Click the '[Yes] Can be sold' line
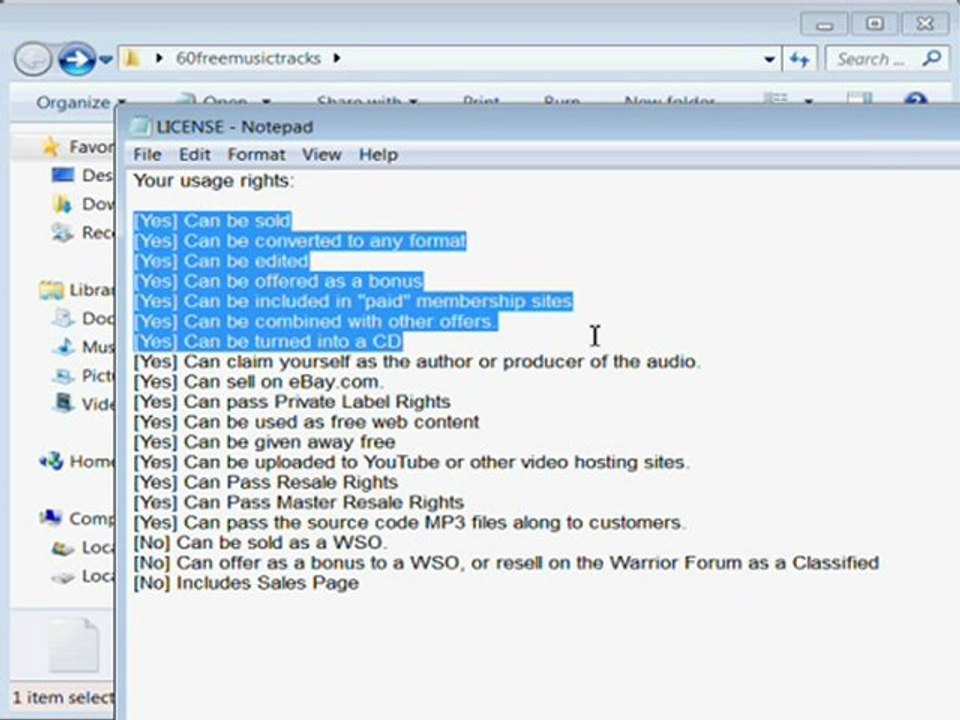The width and height of the screenshot is (960, 720). (x=212, y=221)
